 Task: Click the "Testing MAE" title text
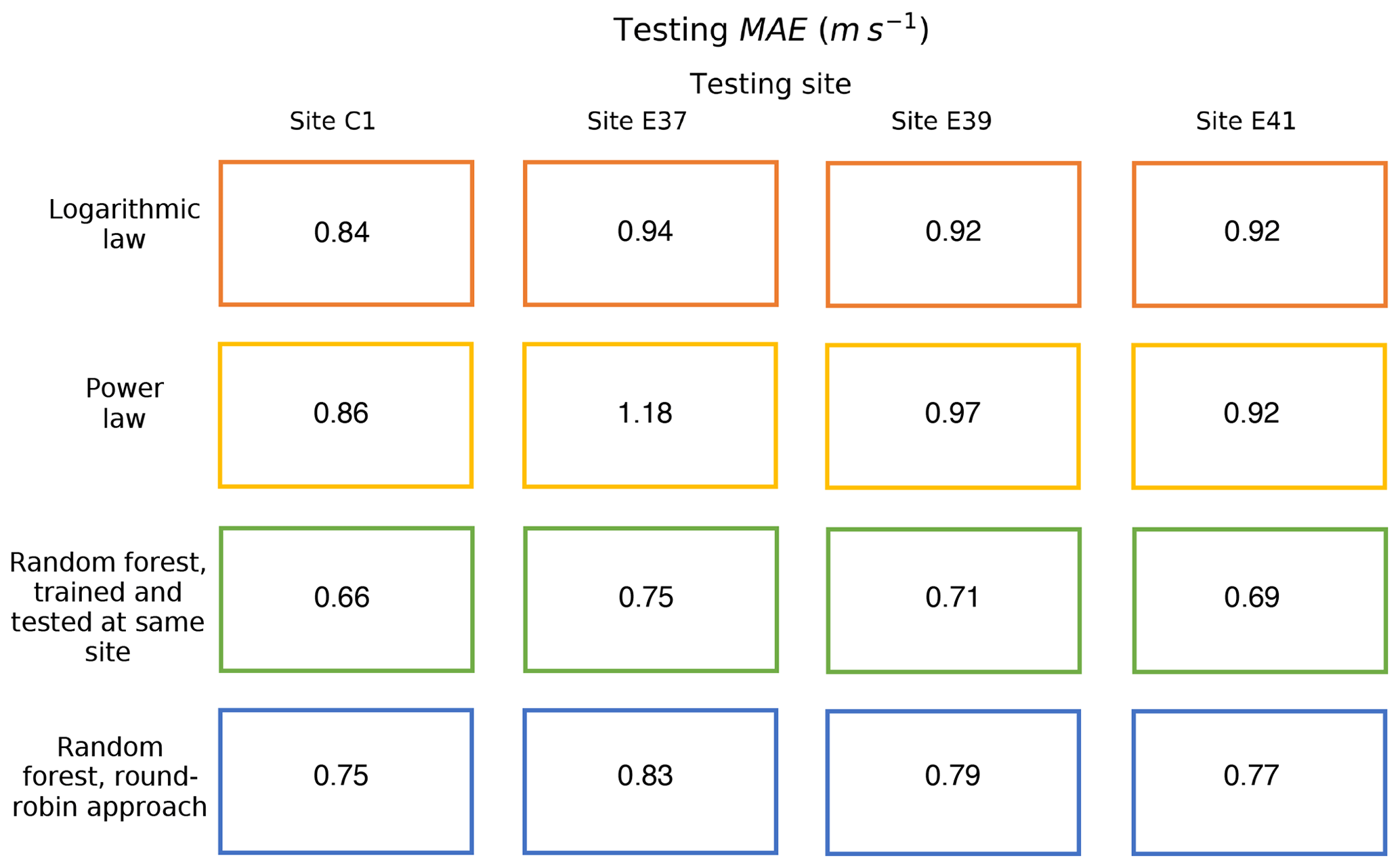tap(770, 30)
